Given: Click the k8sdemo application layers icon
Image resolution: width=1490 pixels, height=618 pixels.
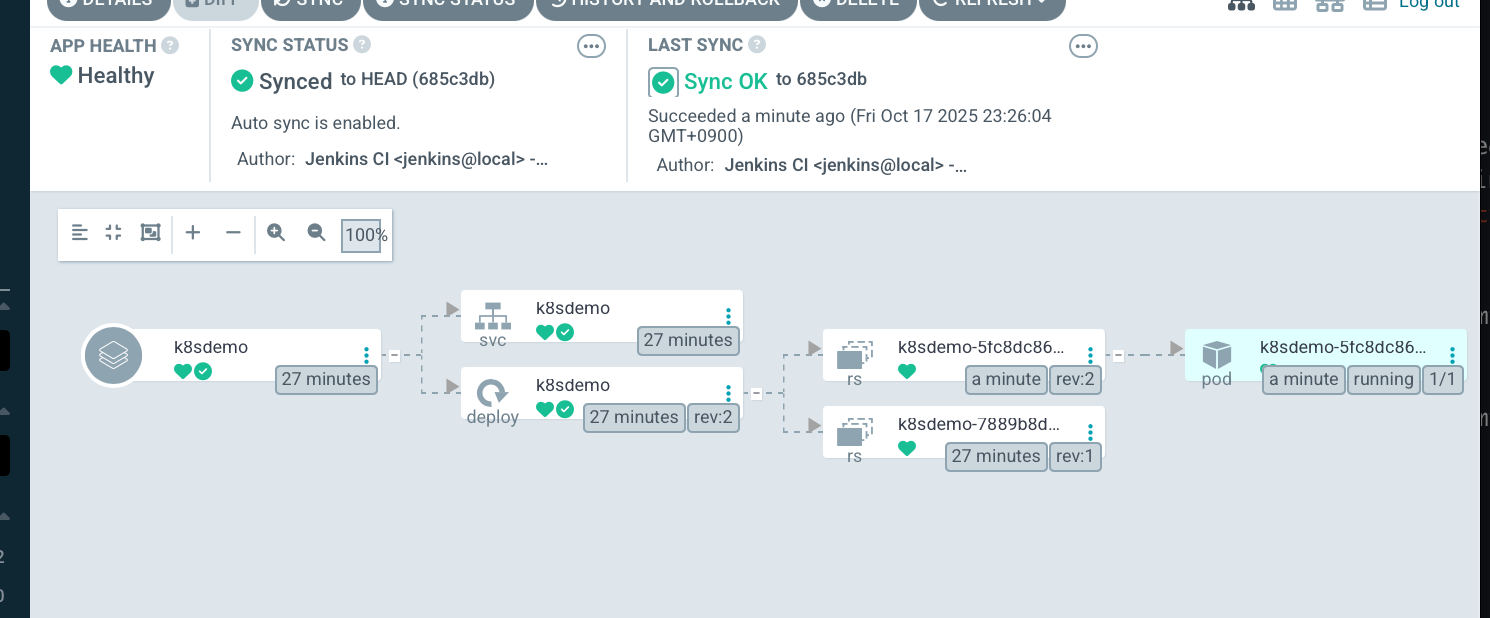Looking at the screenshot, I should pos(113,355).
